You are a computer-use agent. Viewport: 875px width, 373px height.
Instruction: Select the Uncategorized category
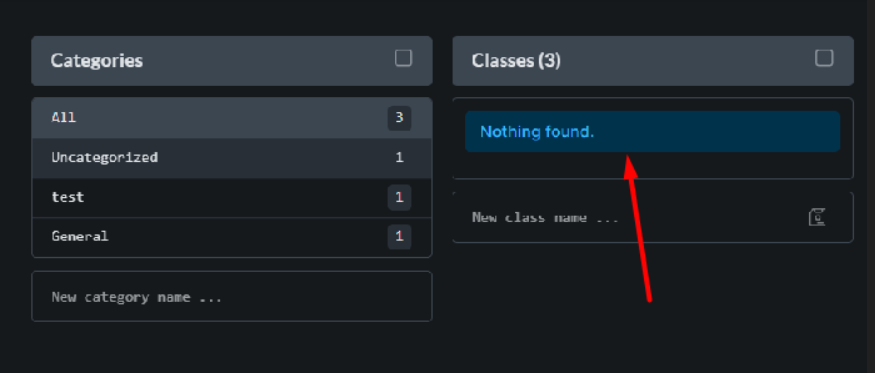[232, 157]
